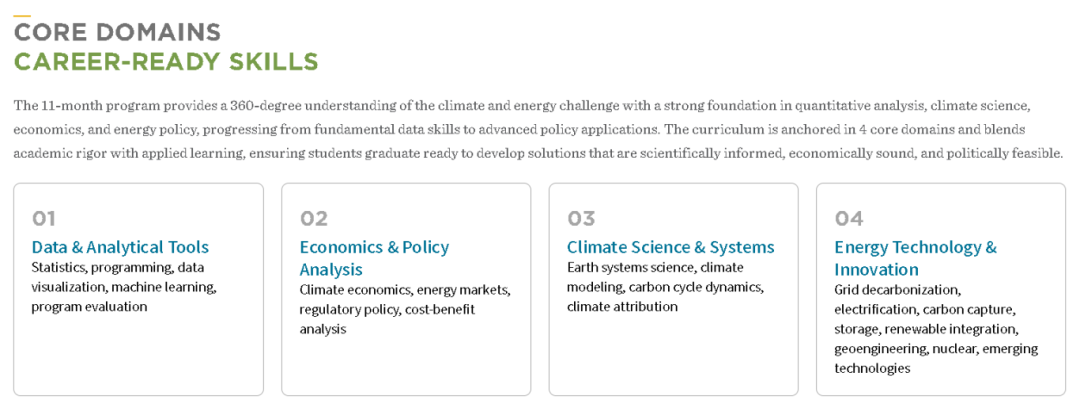
Task: Open the Data & Analytical Tools heading
Action: tap(120, 247)
